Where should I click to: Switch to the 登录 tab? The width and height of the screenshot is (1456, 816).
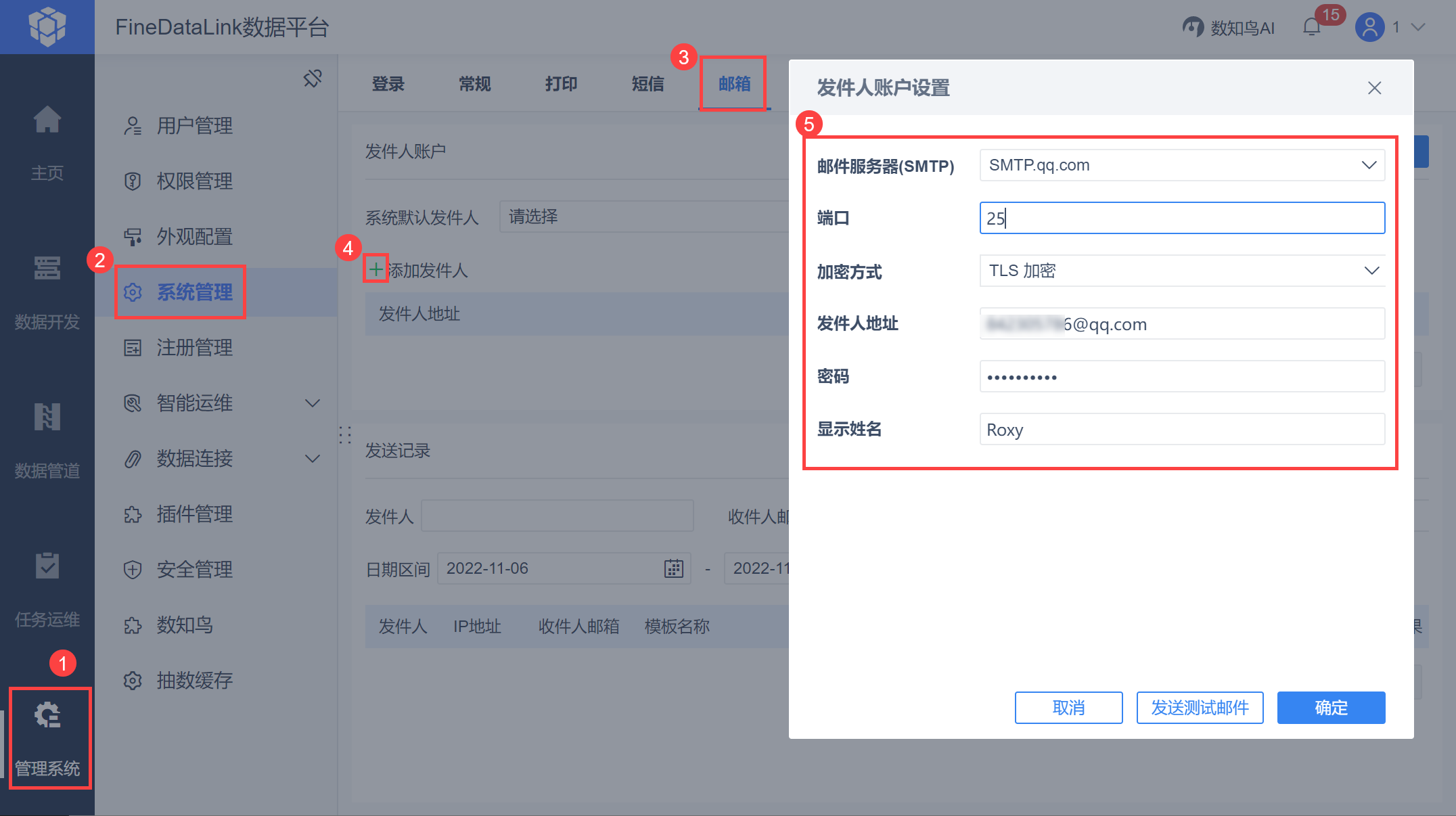pos(388,84)
